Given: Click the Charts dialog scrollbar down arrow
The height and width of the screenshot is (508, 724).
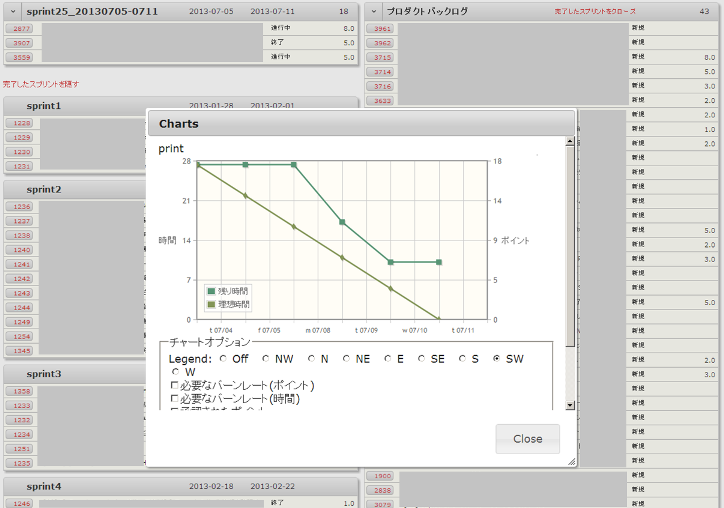Looking at the screenshot, I should coord(570,405).
